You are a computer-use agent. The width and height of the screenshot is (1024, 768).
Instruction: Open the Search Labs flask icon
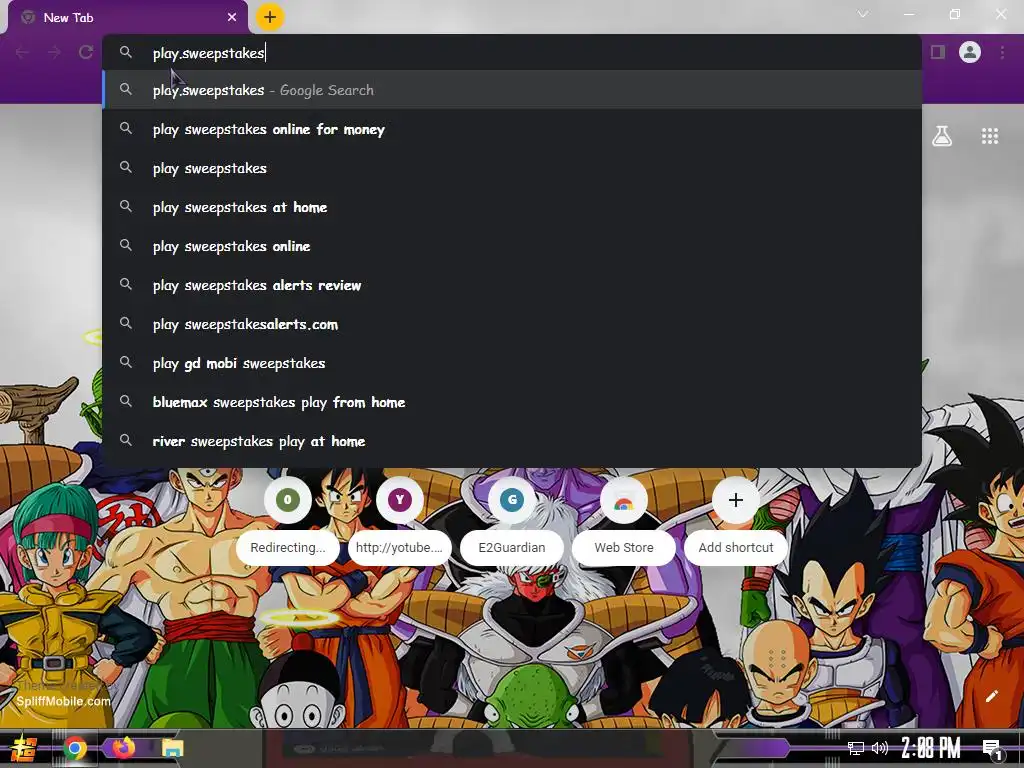coord(942,136)
